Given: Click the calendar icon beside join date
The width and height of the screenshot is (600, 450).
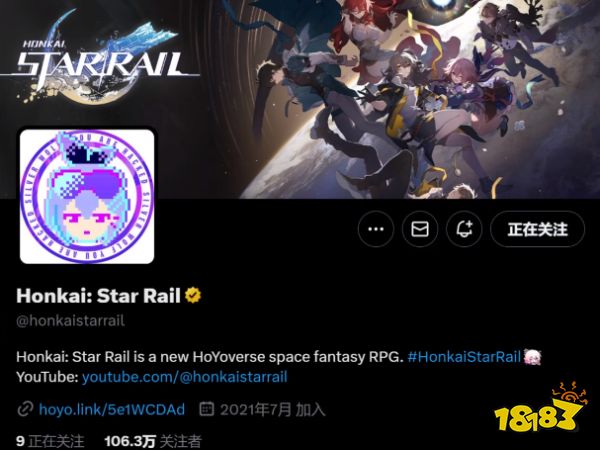Looking at the screenshot, I should coord(207,409).
